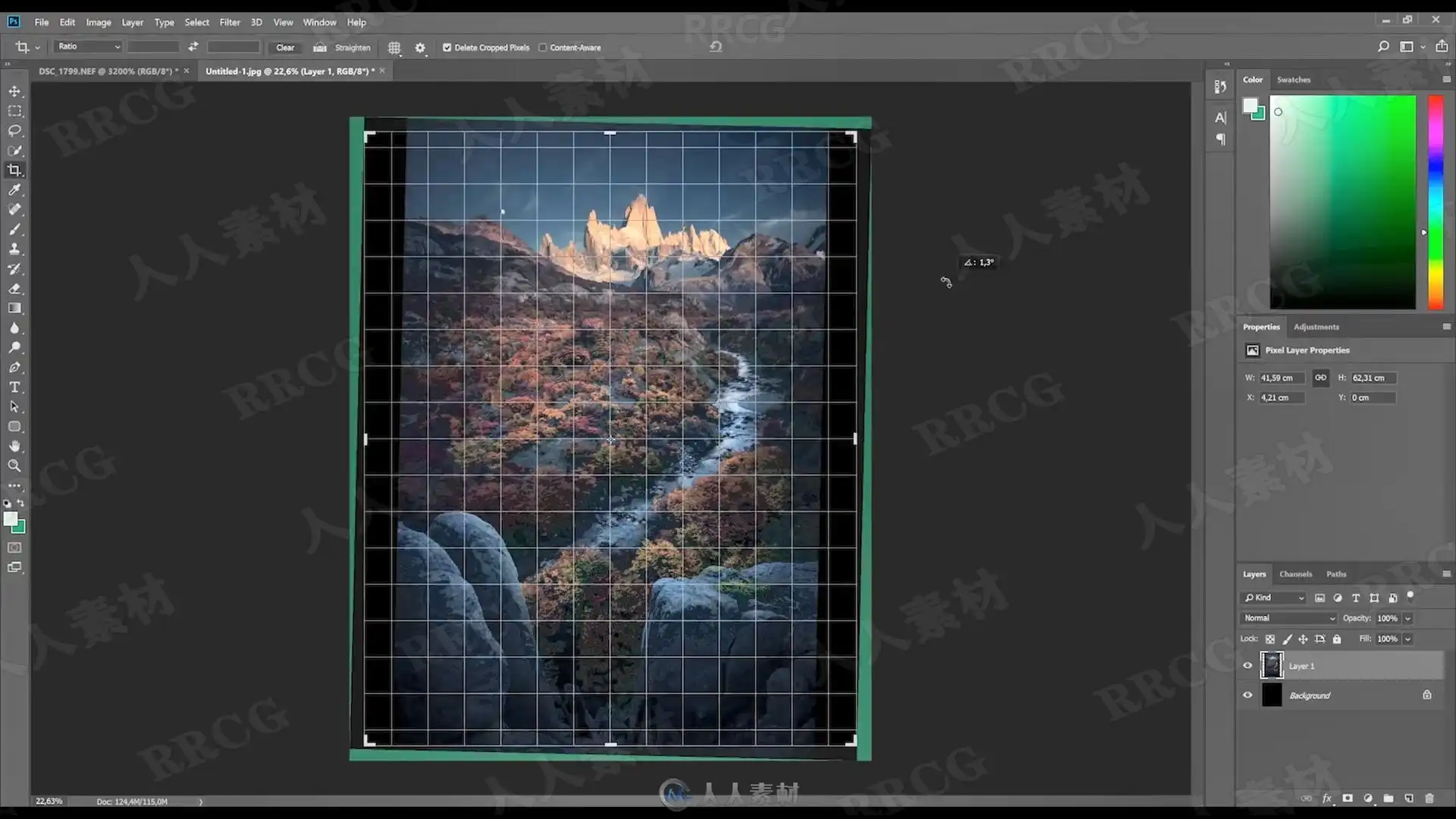
Task: Switch to the Swatches tab
Action: coord(1293,80)
